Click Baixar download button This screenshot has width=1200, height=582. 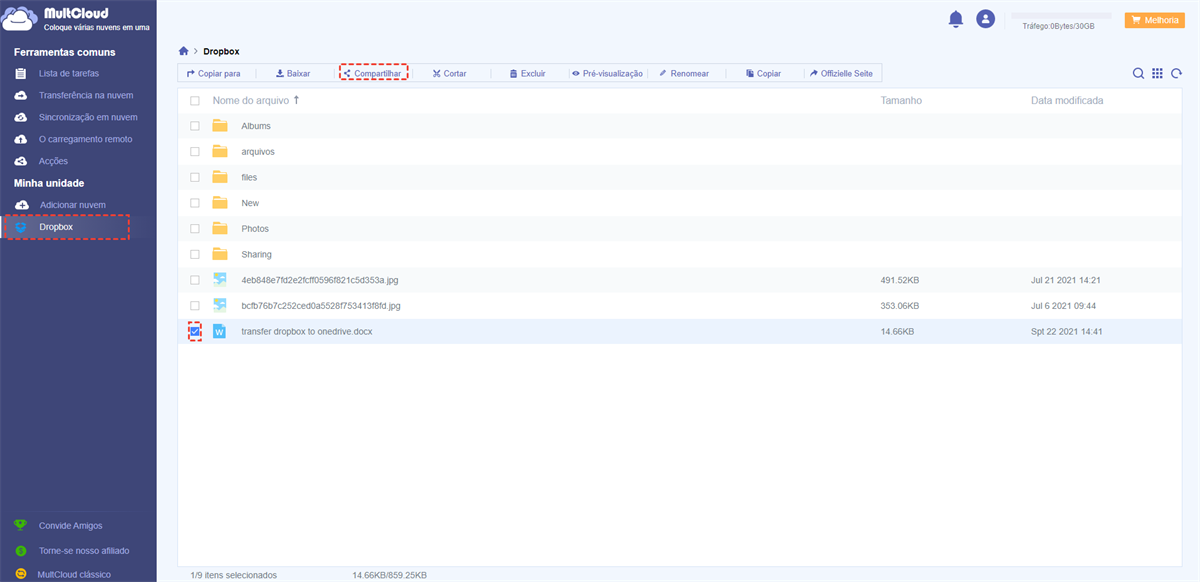click(293, 73)
